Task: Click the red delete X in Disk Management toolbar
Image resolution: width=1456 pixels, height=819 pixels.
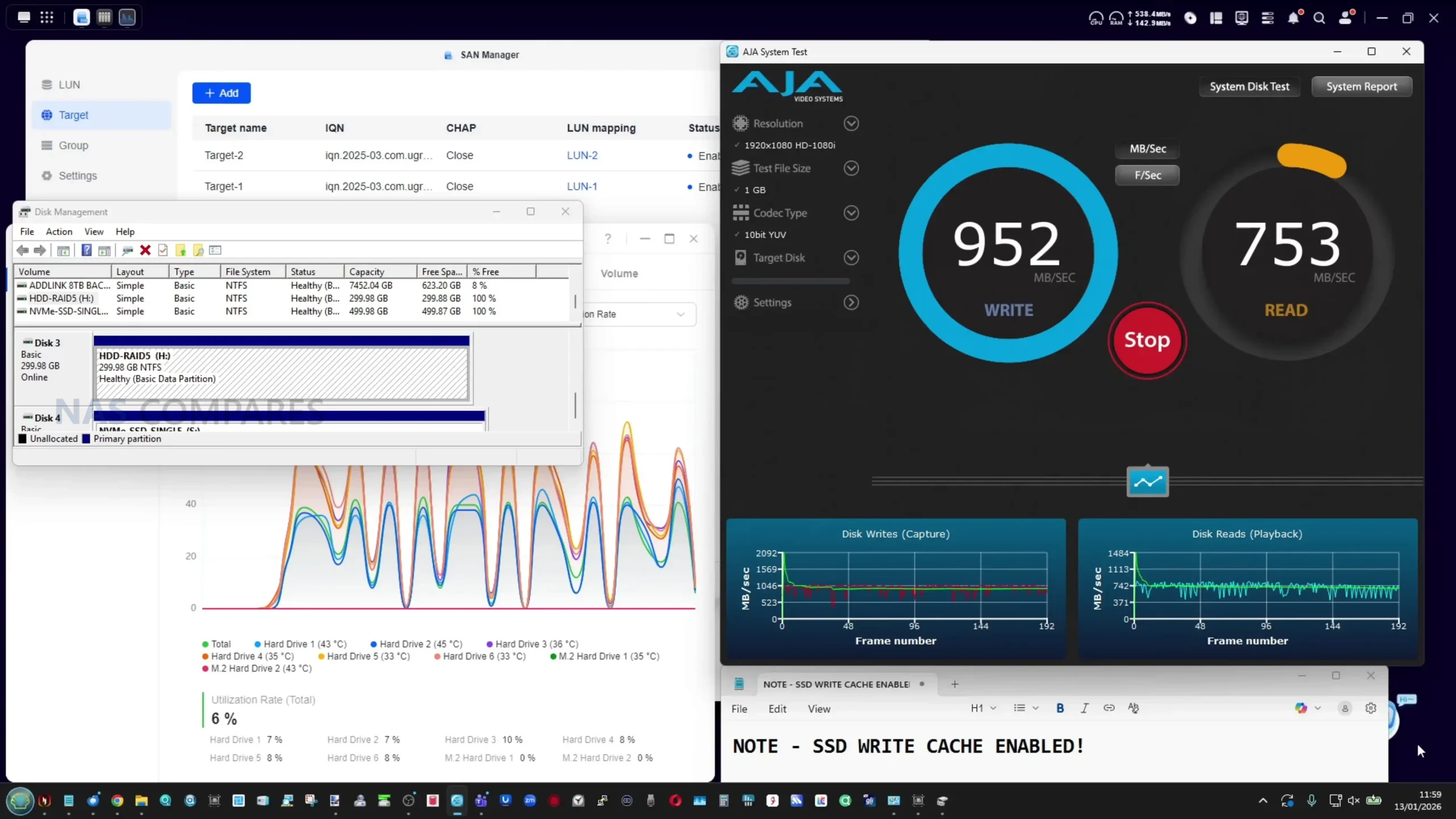Action: (145, 250)
